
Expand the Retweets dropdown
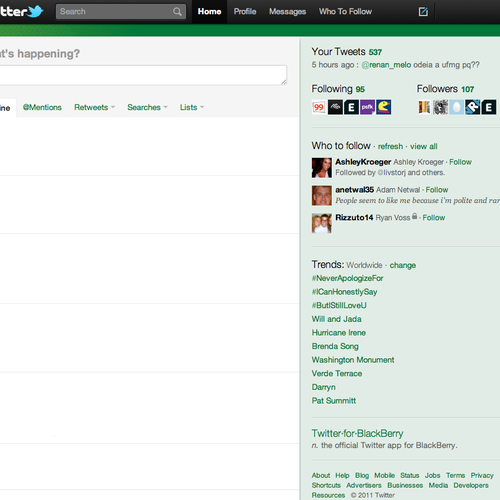click(x=94, y=107)
